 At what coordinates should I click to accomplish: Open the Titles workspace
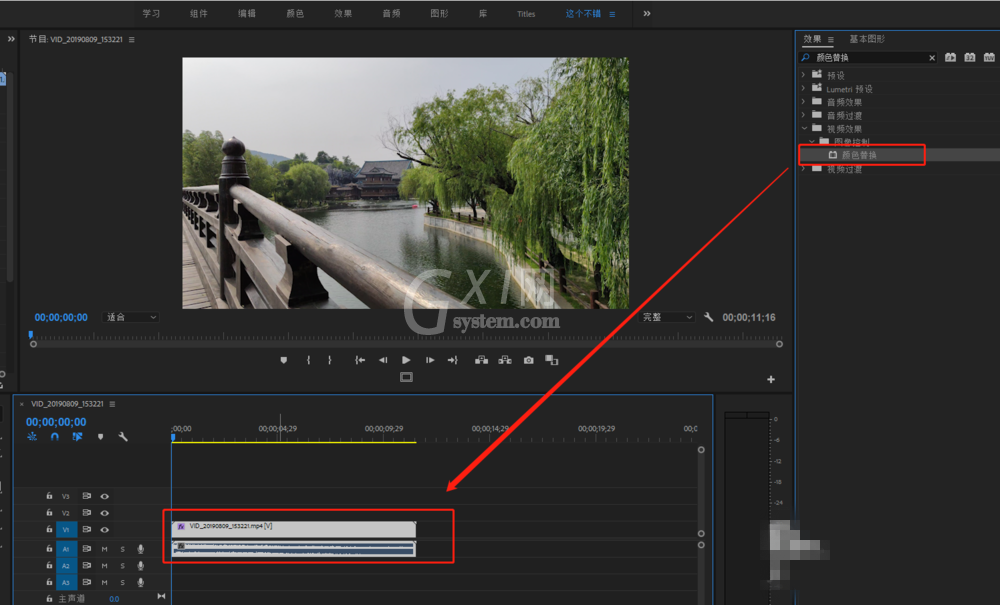[526, 14]
